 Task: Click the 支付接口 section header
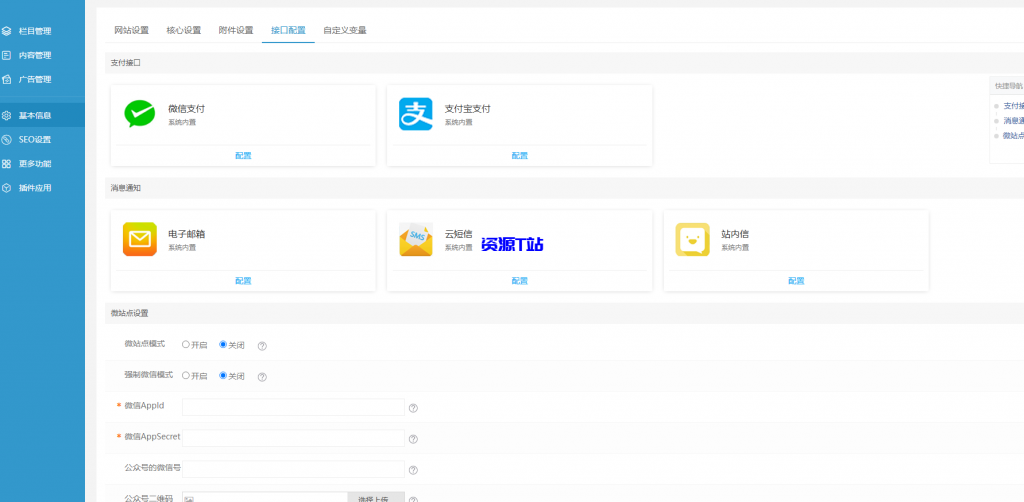point(564,63)
